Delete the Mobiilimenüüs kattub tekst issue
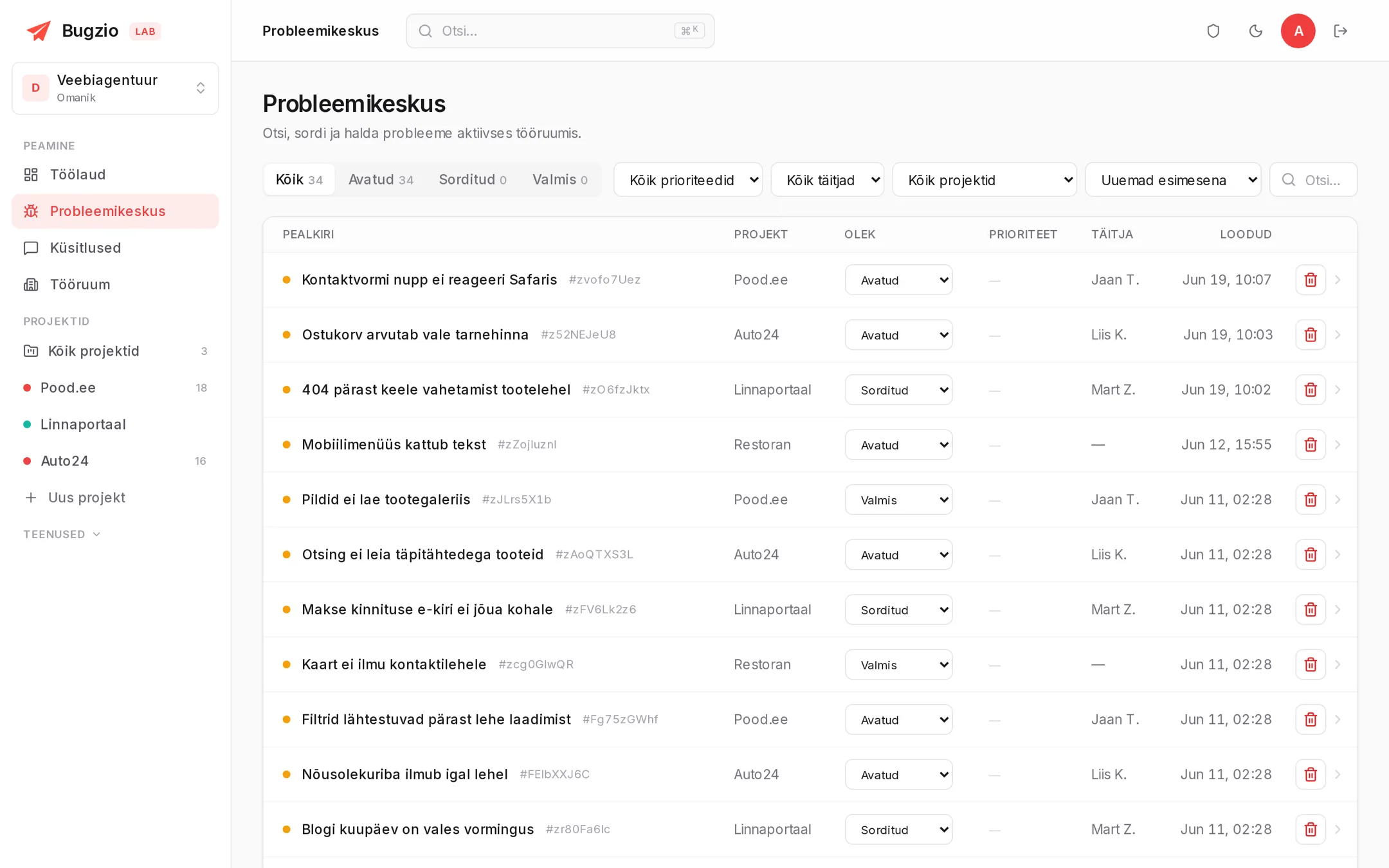 1310,445
